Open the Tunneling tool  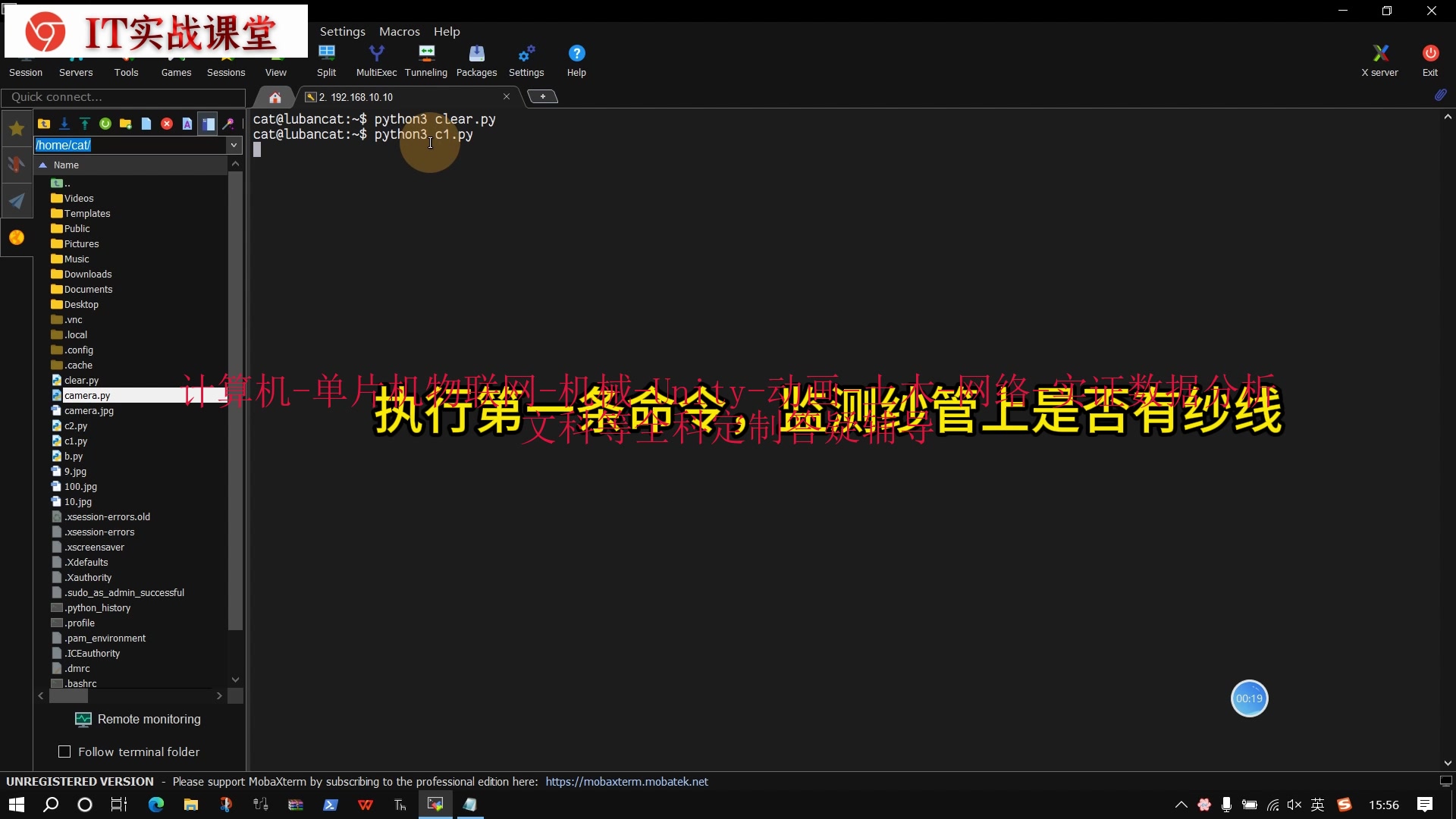pyautogui.click(x=426, y=61)
